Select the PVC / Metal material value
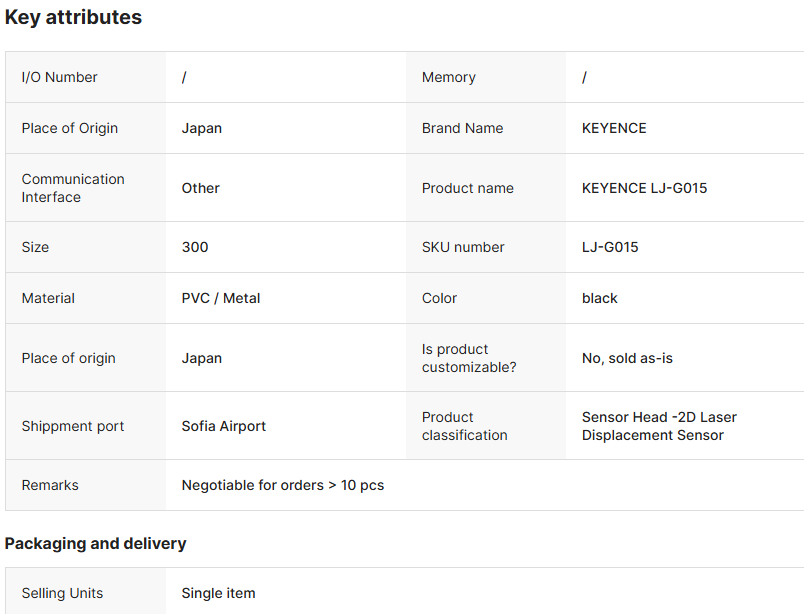Viewport: 804px width, 614px height. click(221, 298)
